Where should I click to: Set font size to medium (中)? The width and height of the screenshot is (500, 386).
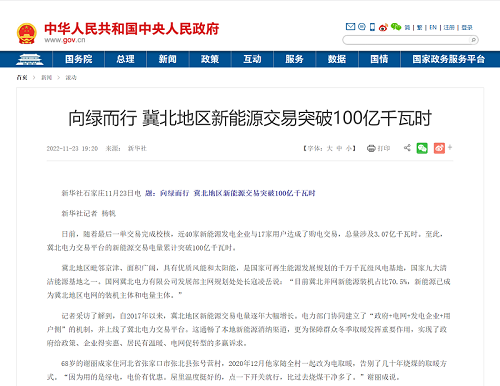coord(339,148)
